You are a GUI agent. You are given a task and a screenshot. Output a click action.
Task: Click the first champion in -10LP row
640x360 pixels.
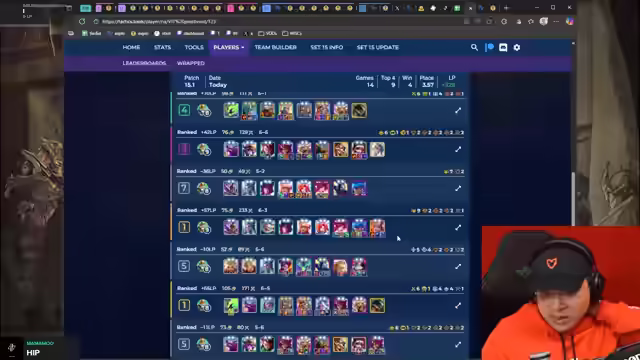click(231, 267)
